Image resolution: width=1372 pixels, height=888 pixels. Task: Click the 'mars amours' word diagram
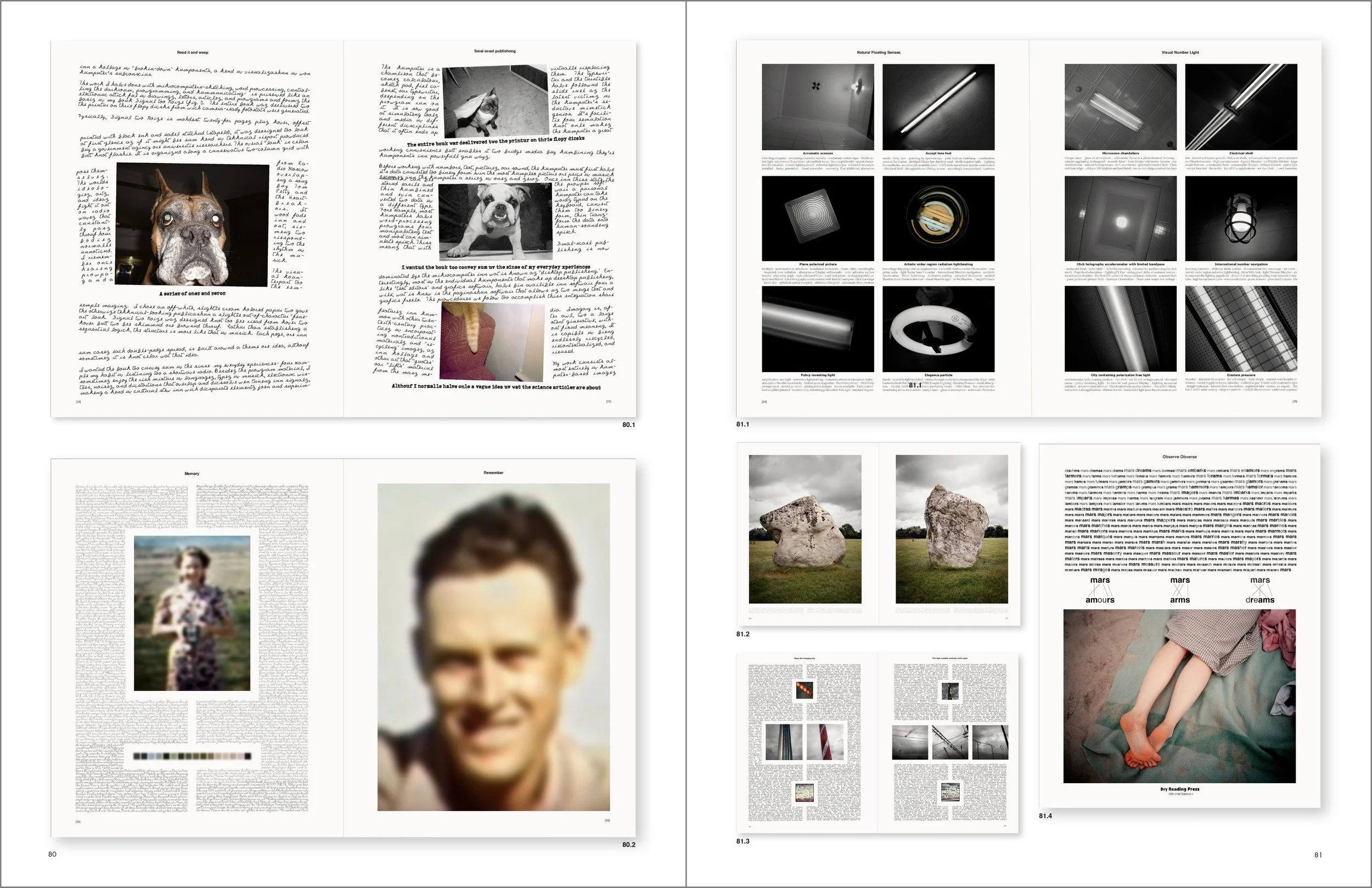click(x=1100, y=590)
